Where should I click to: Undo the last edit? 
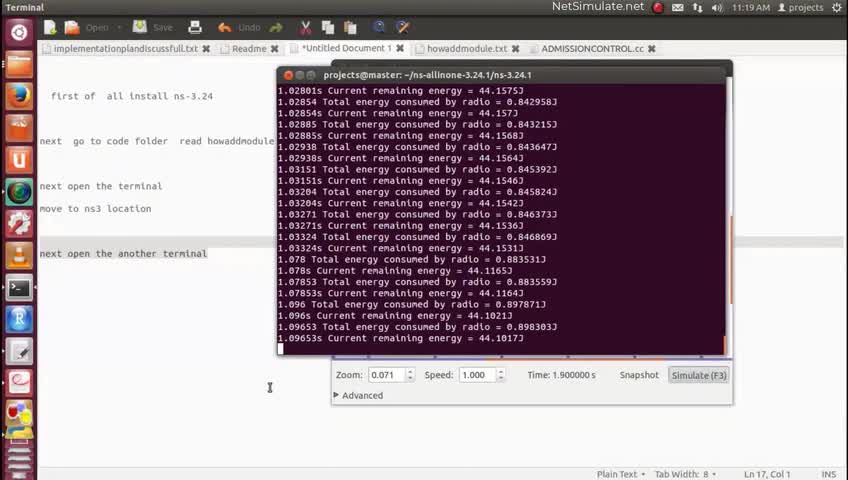[239, 28]
